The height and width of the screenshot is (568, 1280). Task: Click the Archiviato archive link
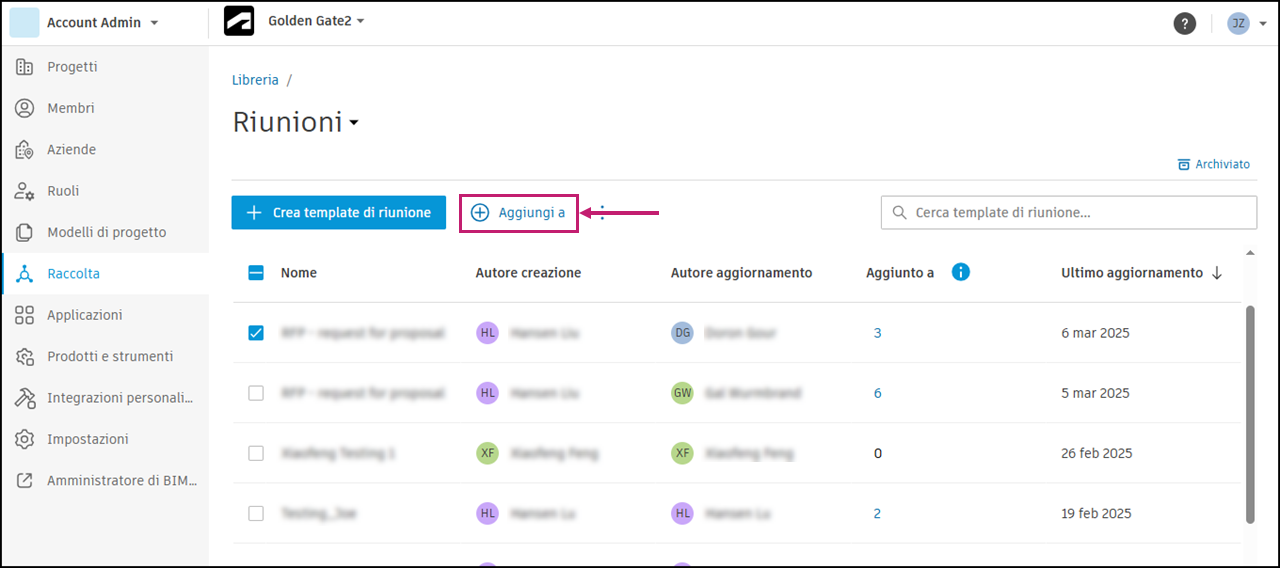1214,164
